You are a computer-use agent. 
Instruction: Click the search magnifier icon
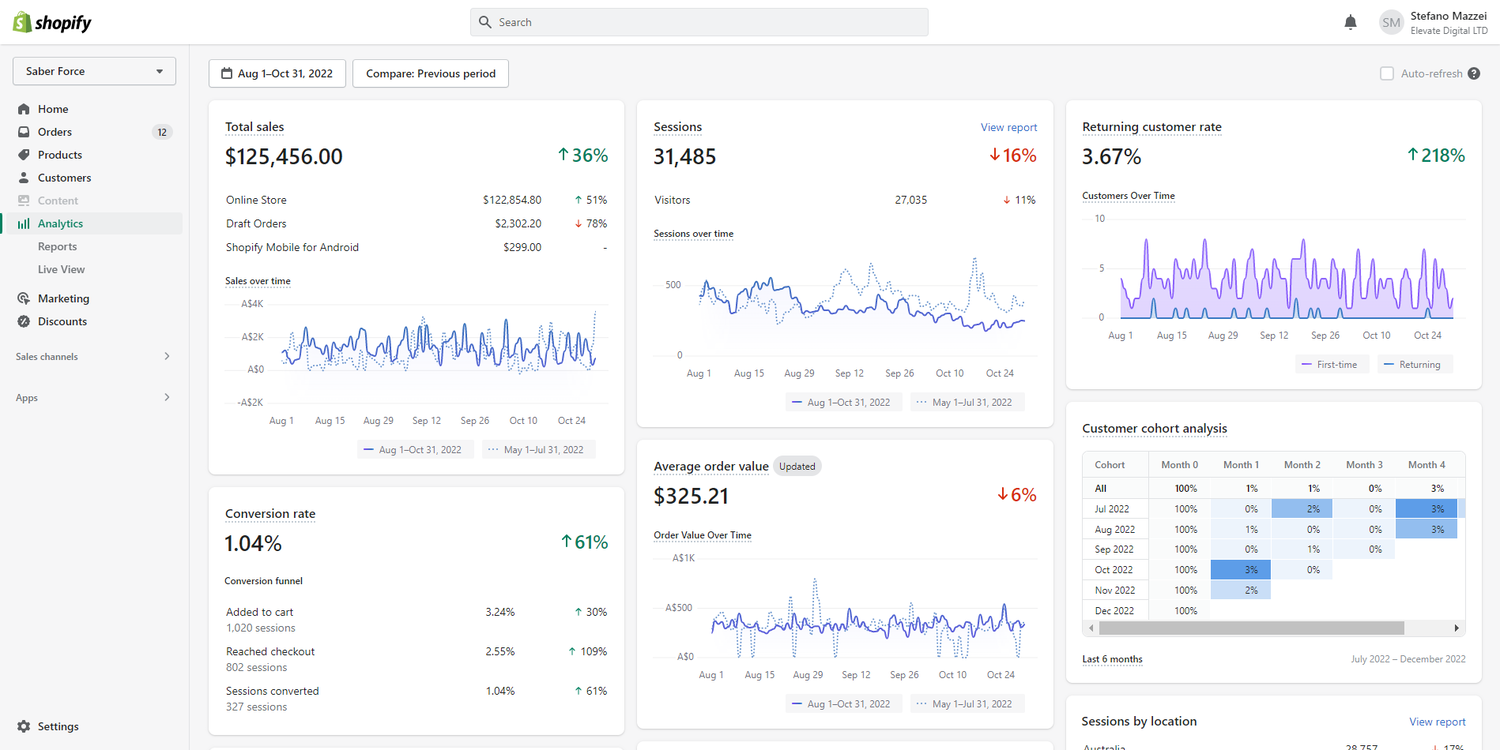tap(485, 22)
